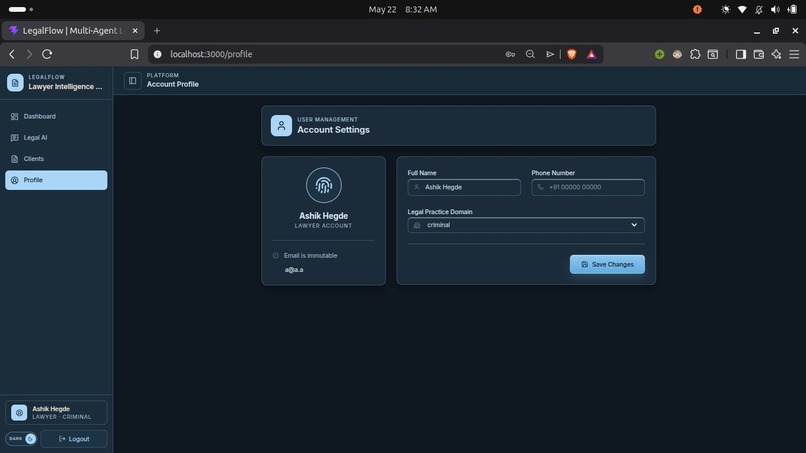Reload the page
The image size is (806, 453).
tap(47, 54)
